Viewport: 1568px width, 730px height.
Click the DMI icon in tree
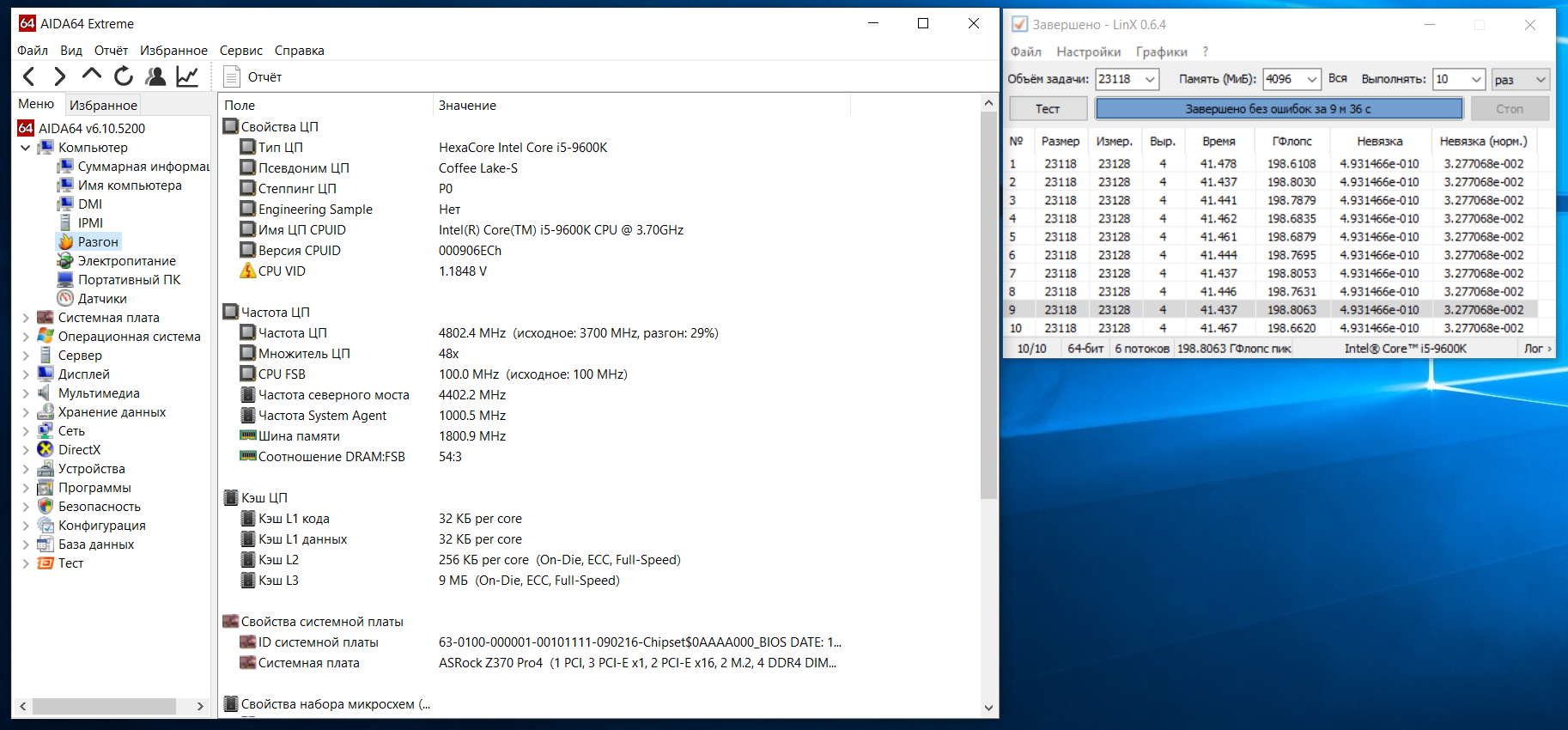tap(65, 204)
